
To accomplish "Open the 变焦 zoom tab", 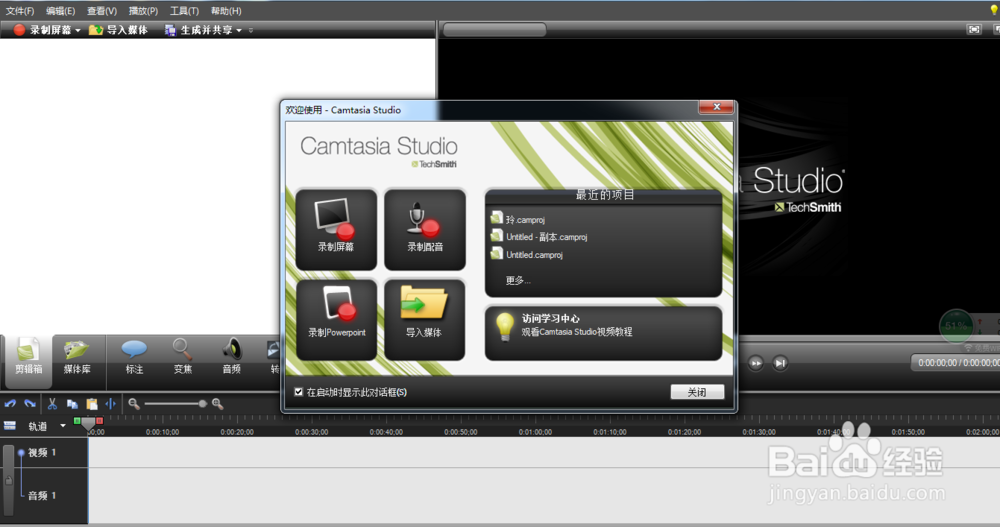I will click(182, 357).
